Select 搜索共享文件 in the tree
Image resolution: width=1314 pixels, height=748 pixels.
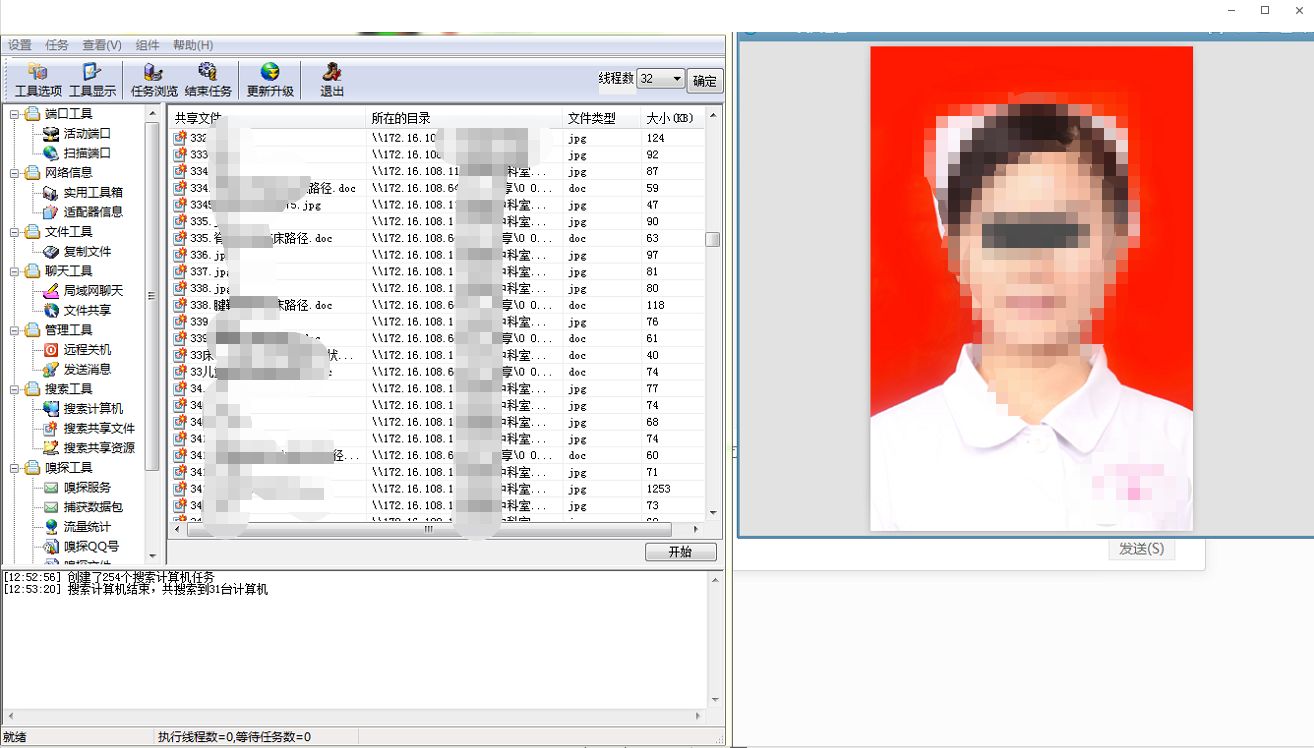(99, 428)
